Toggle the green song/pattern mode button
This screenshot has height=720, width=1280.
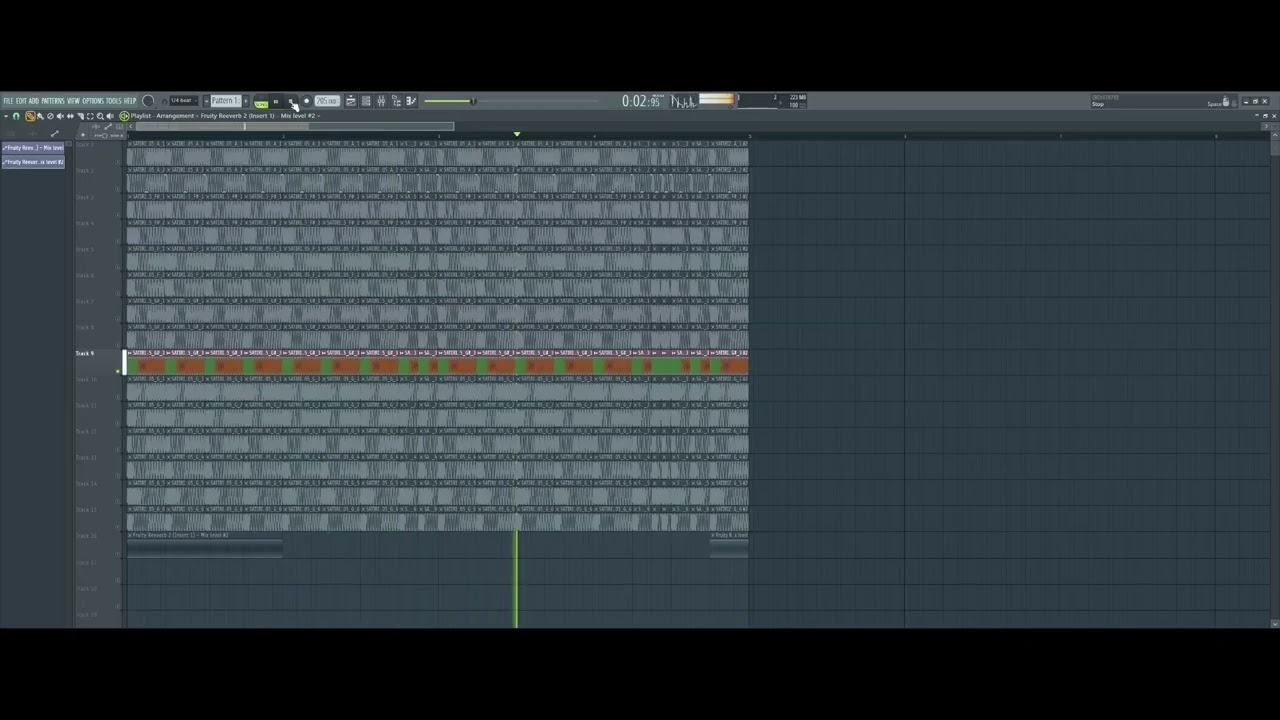coord(261,102)
